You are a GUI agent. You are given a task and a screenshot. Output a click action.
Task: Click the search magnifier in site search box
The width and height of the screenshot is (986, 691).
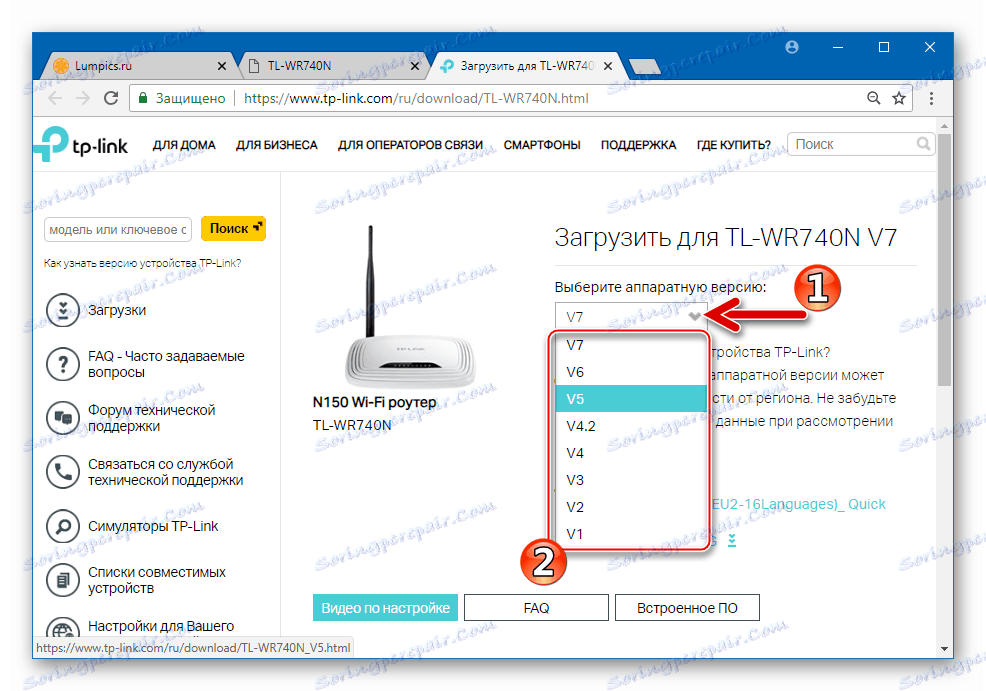[x=923, y=144]
